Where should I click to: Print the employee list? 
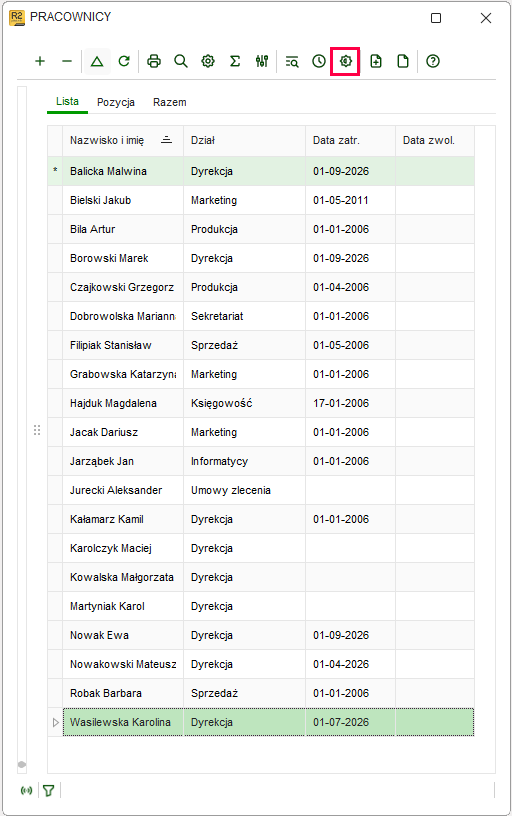154,61
